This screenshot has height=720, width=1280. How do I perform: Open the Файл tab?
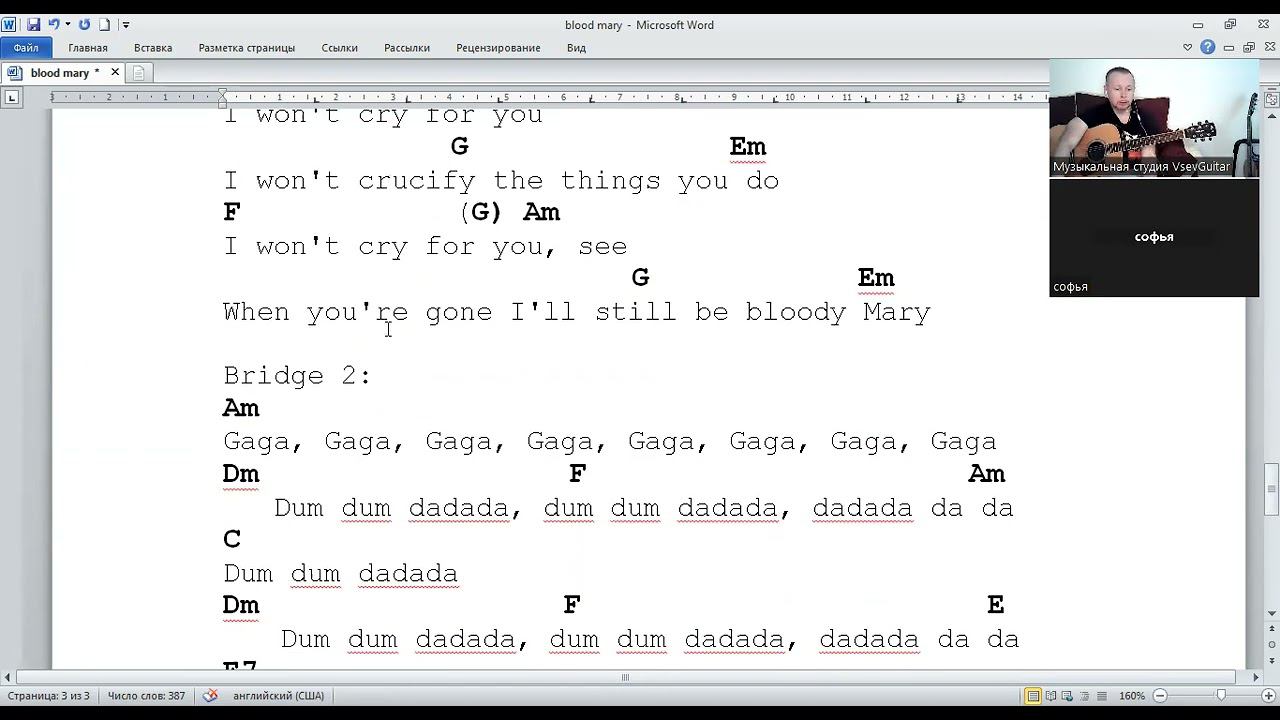coord(26,47)
